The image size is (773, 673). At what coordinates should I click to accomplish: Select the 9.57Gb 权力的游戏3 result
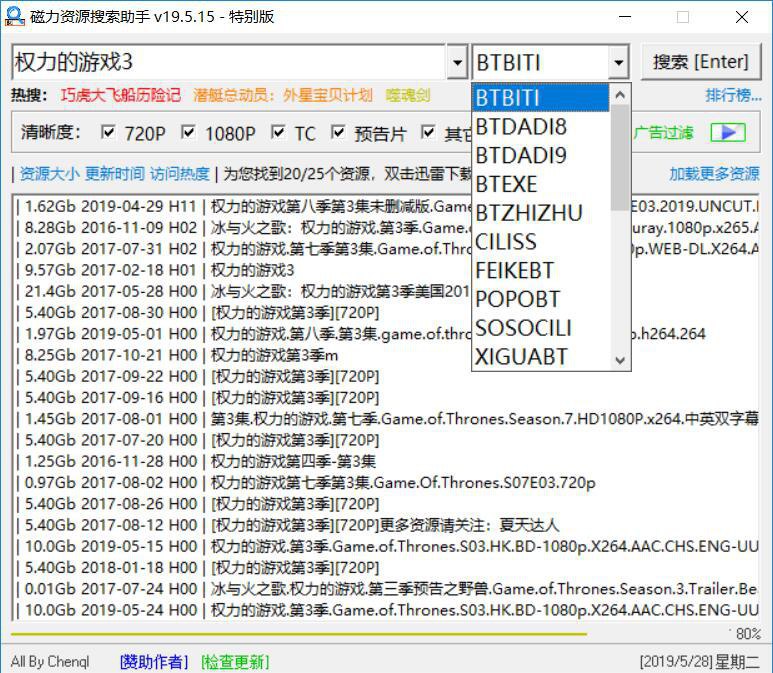pos(386,270)
